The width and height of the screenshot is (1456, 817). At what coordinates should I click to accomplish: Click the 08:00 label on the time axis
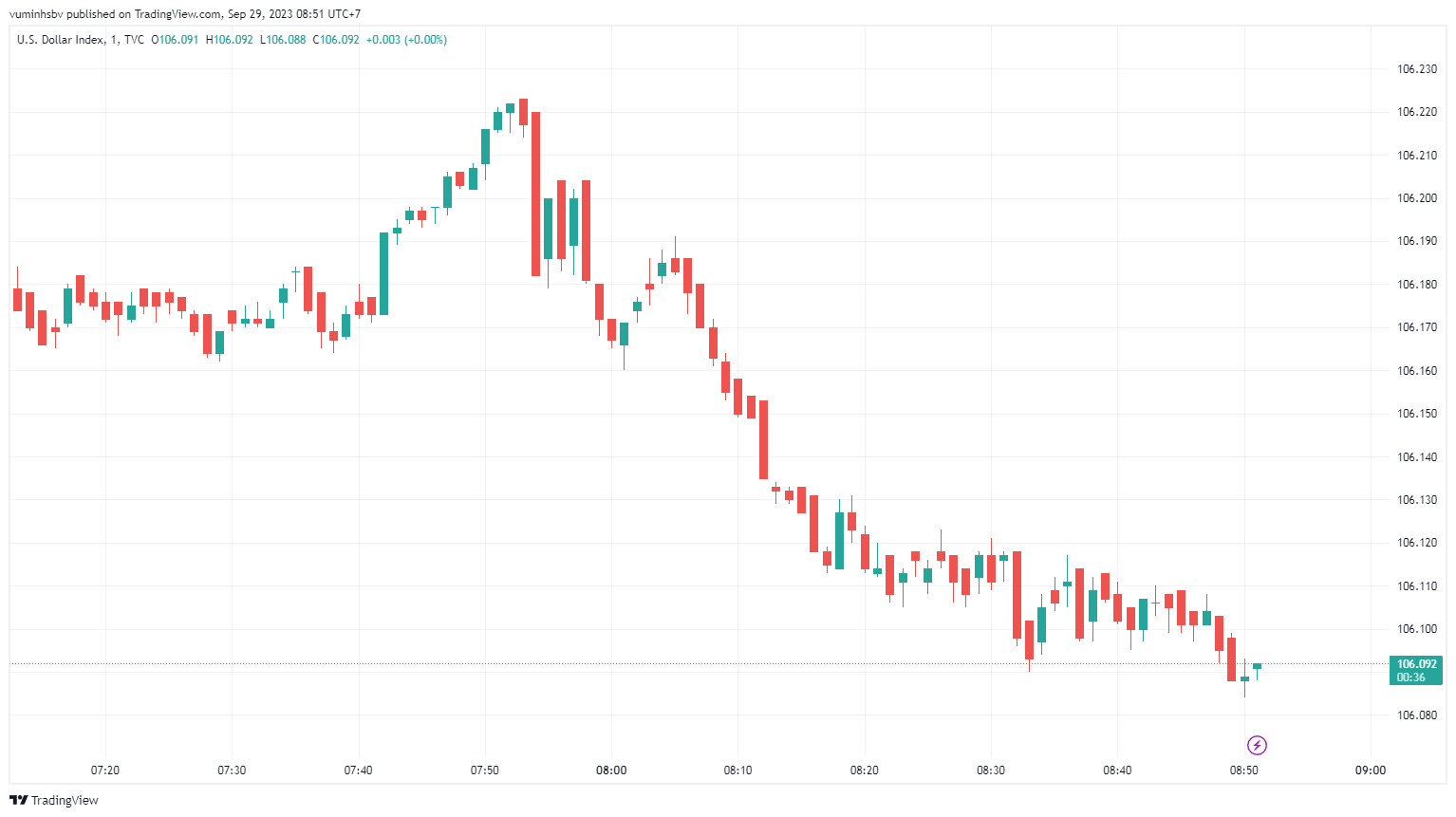tap(611, 770)
